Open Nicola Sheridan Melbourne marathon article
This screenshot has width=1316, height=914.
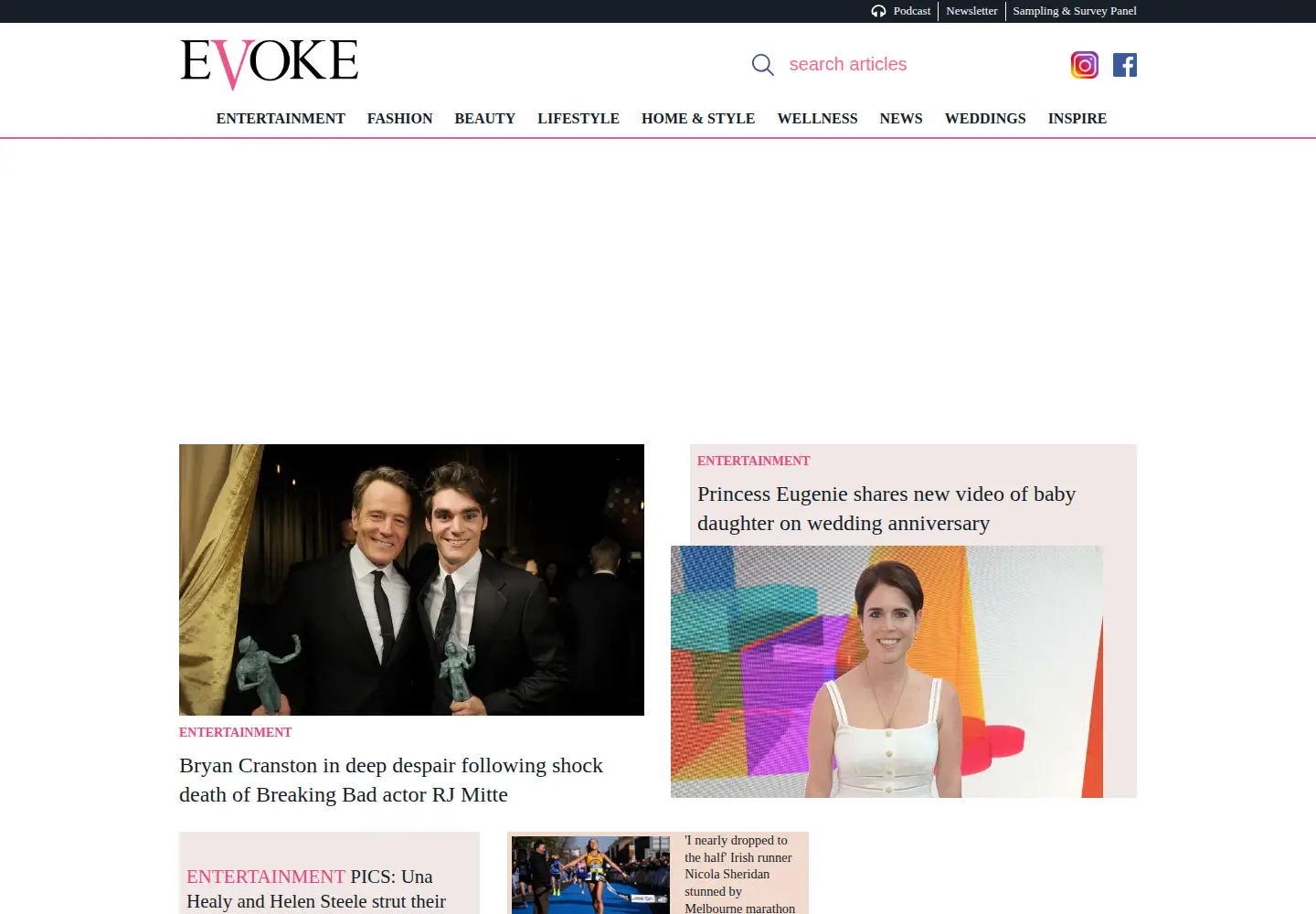(x=739, y=874)
